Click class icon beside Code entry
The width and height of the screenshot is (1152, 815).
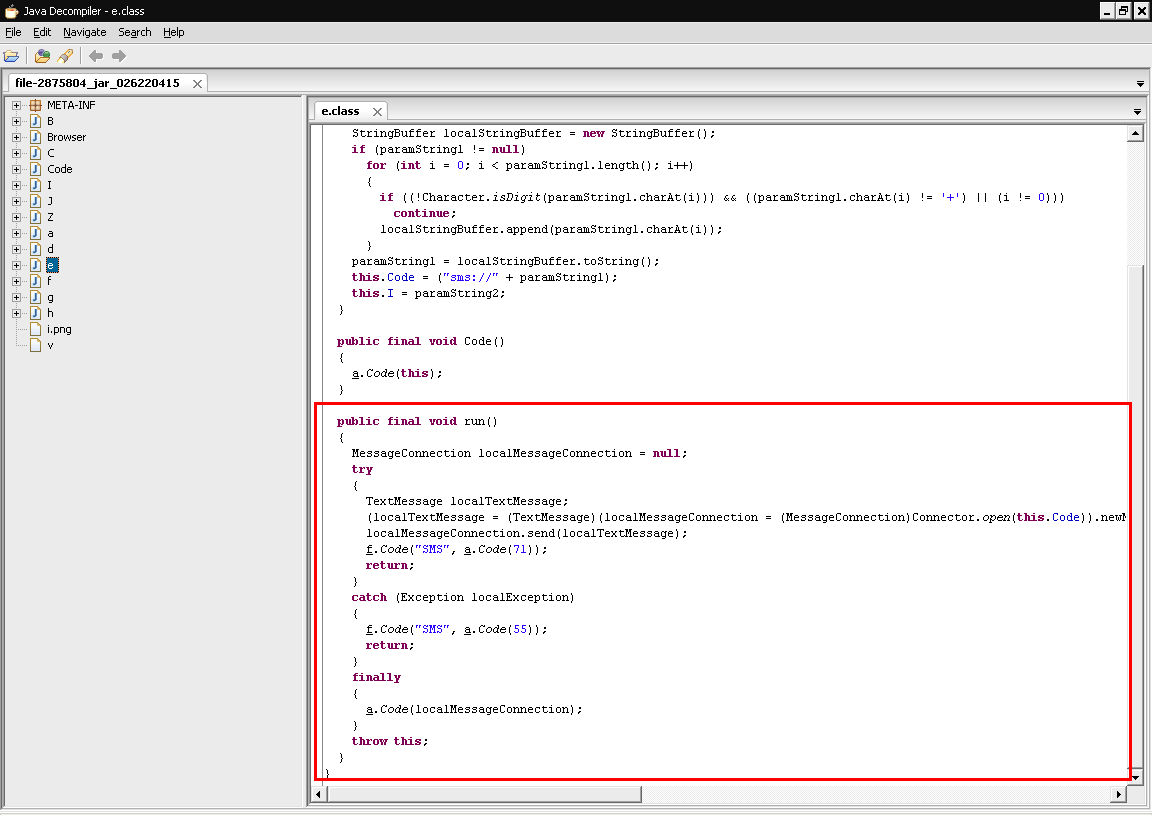point(35,169)
